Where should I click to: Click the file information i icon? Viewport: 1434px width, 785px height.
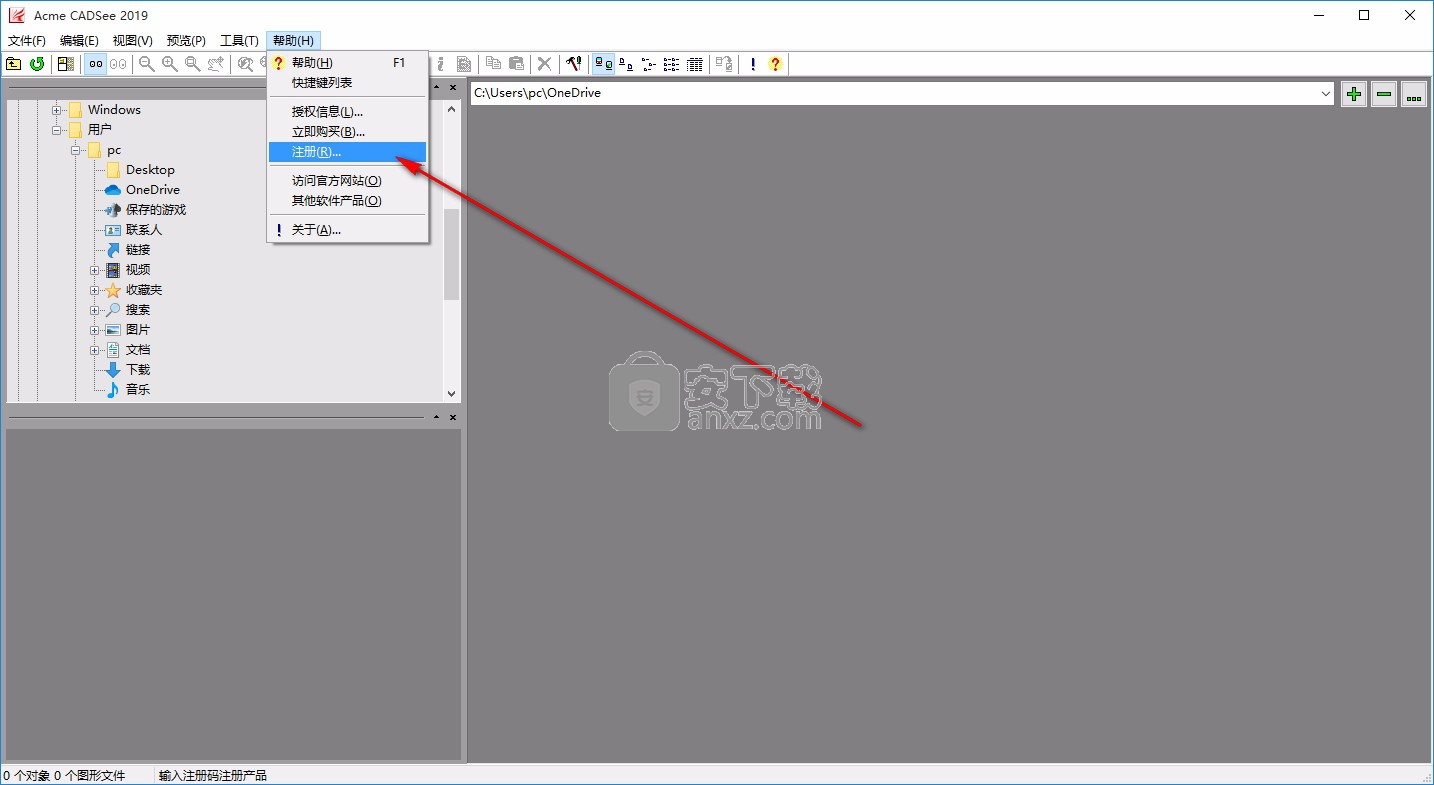441,64
